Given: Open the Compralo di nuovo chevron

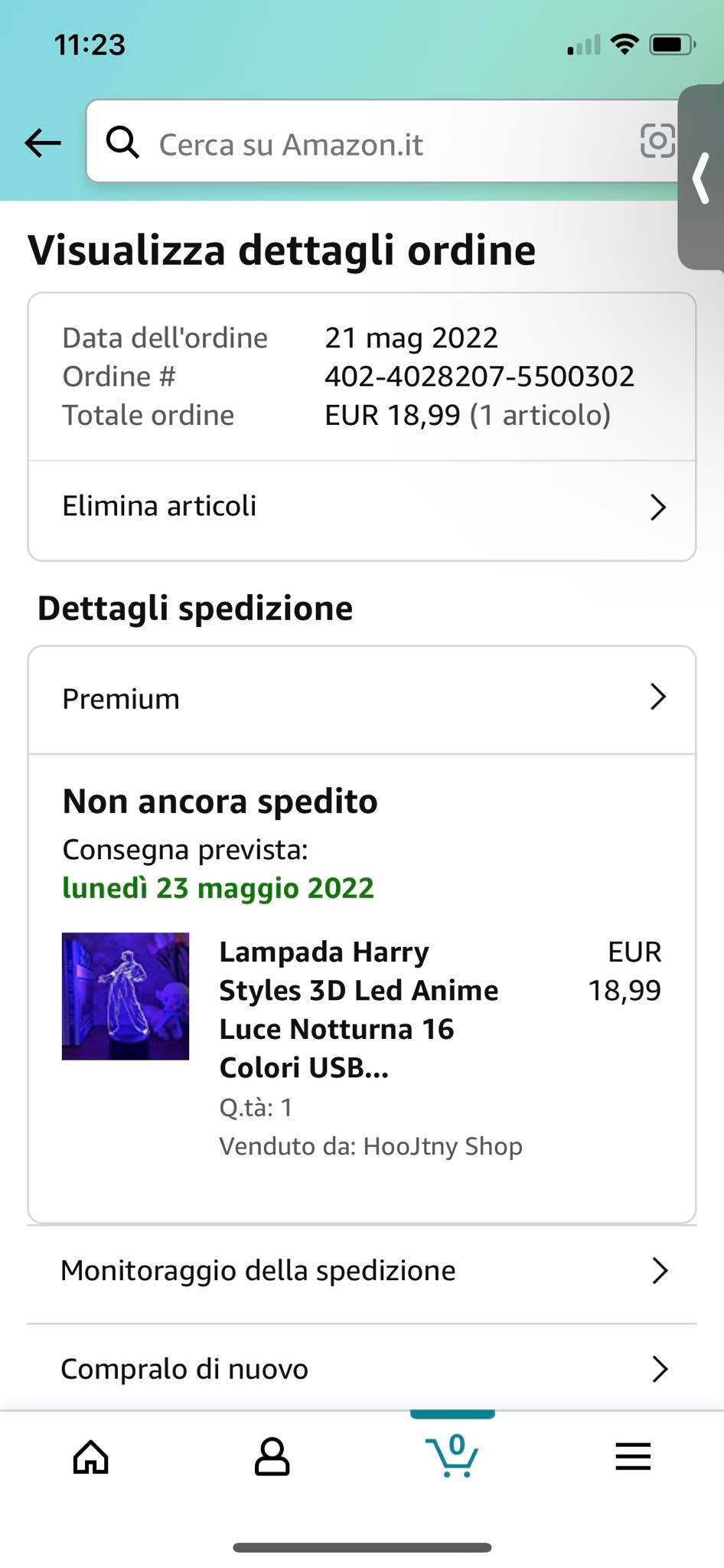Looking at the screenshot, I should [x=660, y=1369].
